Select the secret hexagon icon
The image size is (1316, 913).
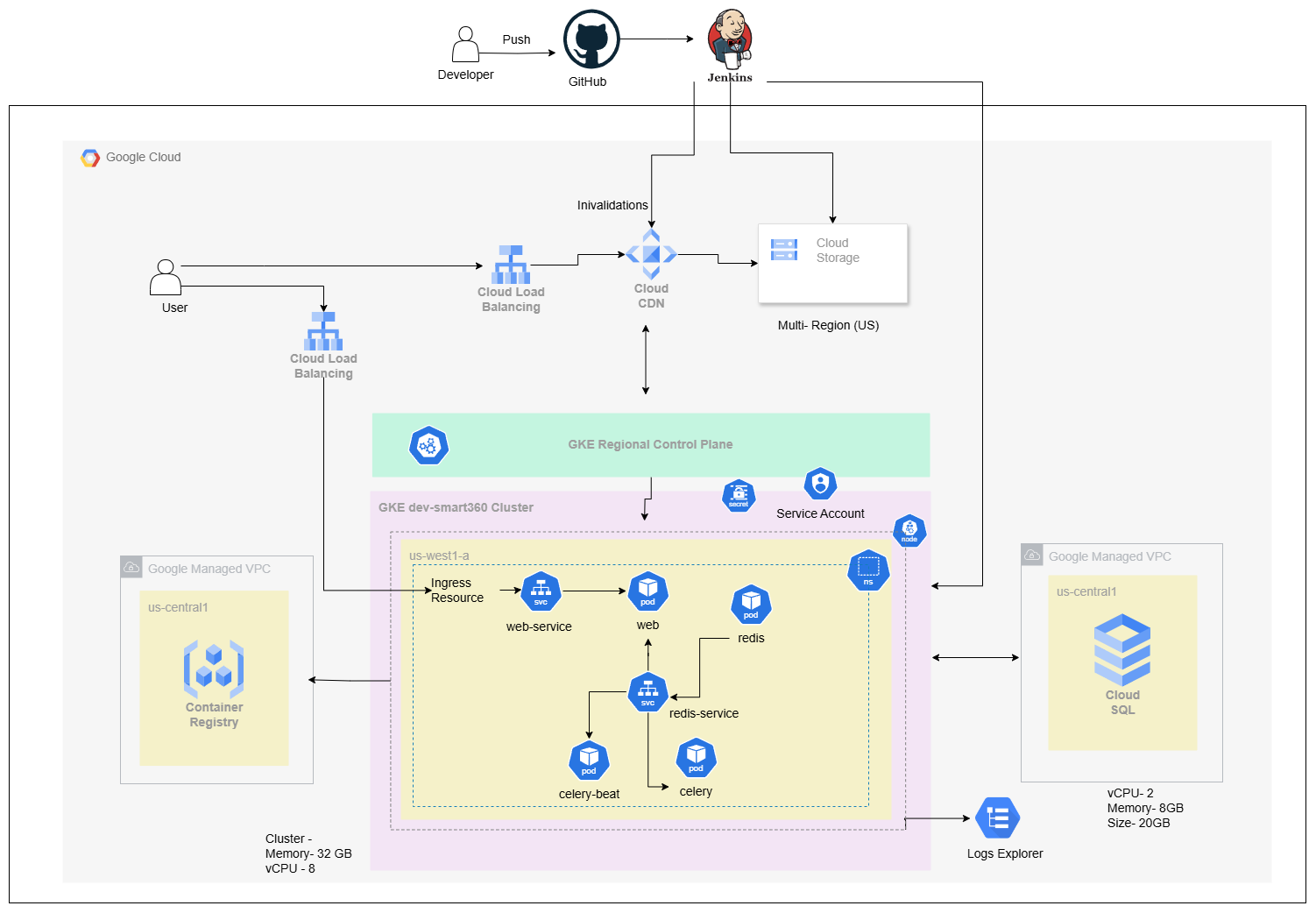739,496
